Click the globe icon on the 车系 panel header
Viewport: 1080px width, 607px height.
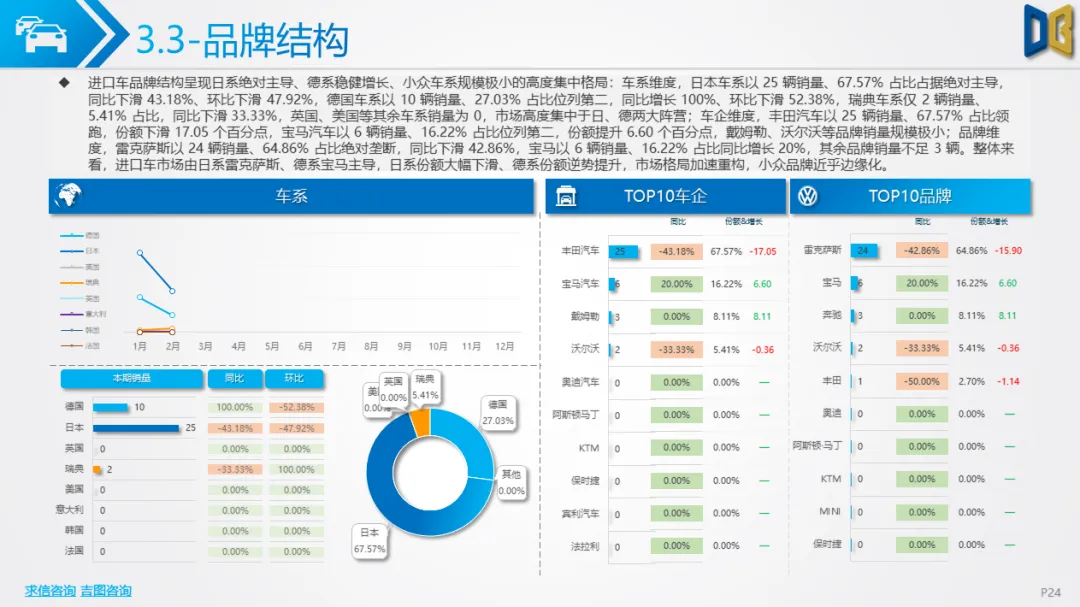(x=67, y=197)
